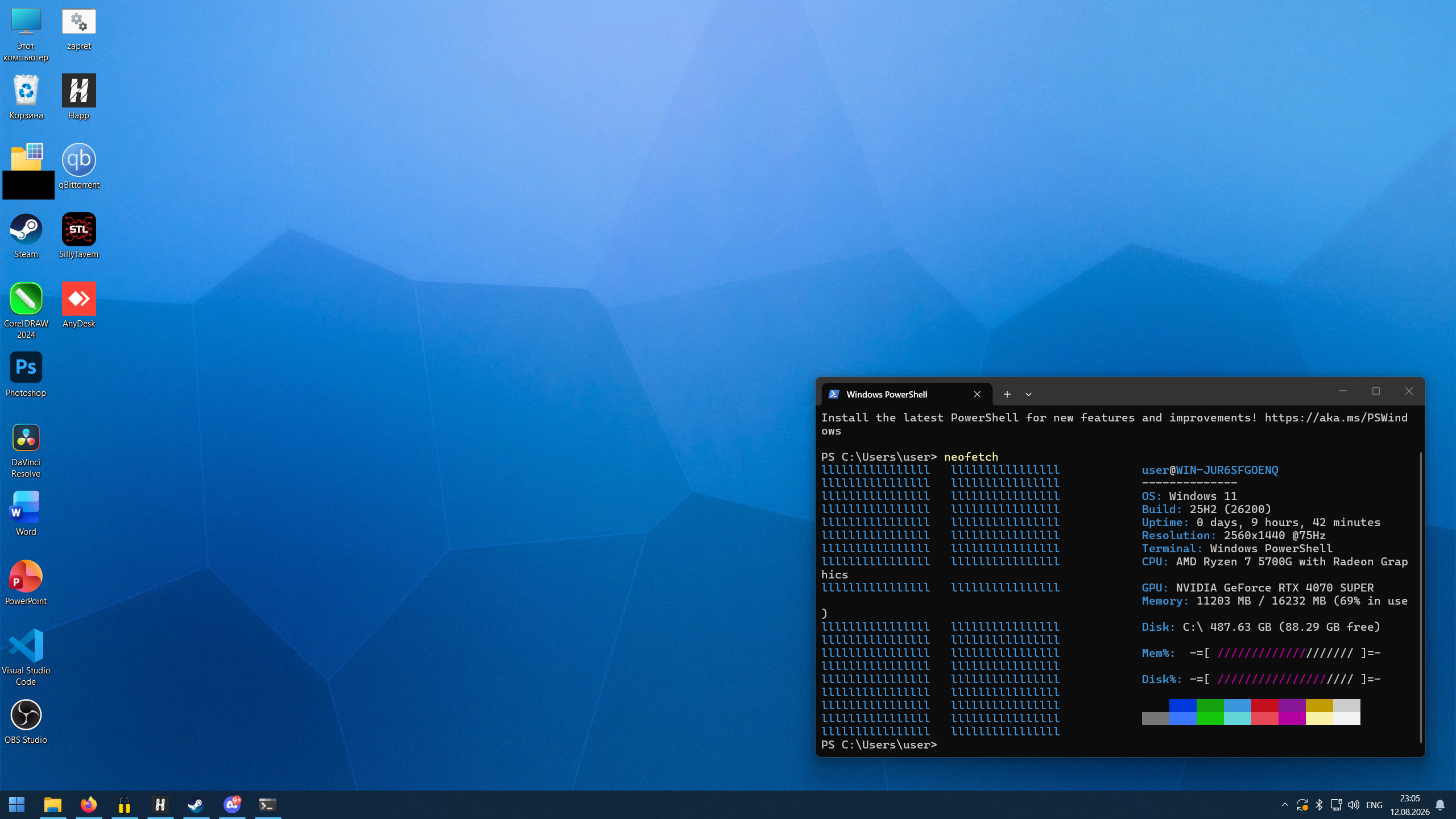Select the folder icon on the desktop
Viewport: 1456px width, 819px height.
[26, 158]
